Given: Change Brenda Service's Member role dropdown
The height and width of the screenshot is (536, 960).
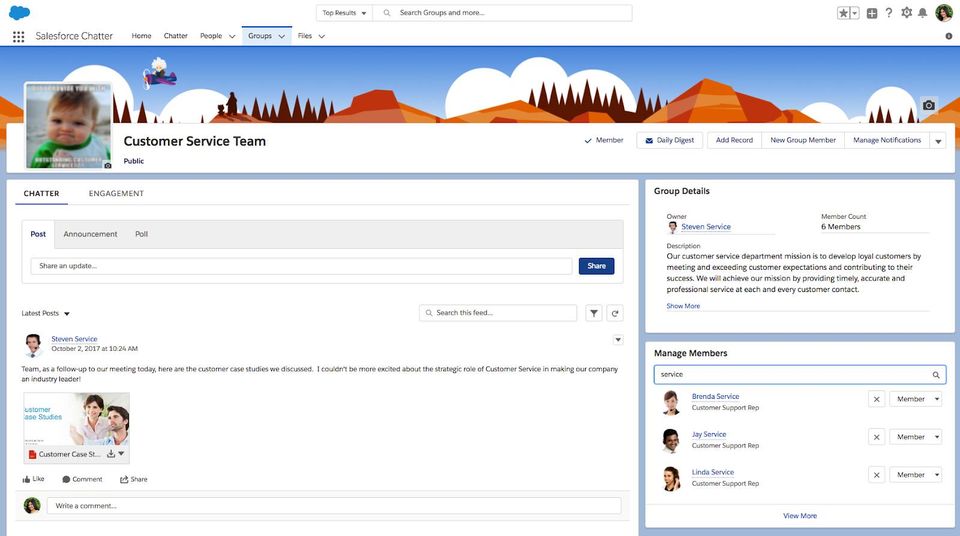Looking at the screenshot, I should [915, 399].
